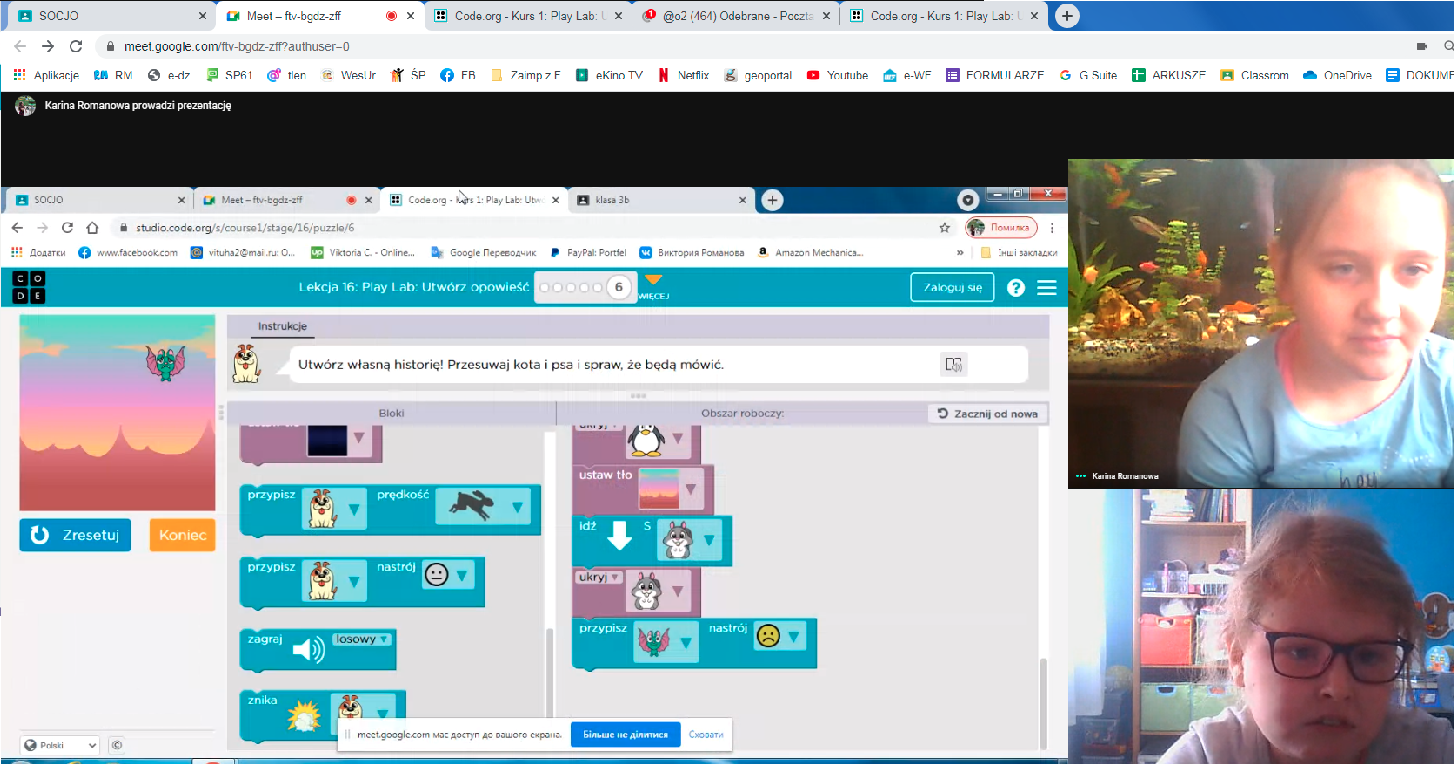Open bat dropdown in workspace przypisz block
The image size is (1454, 764).
point(666,643)
